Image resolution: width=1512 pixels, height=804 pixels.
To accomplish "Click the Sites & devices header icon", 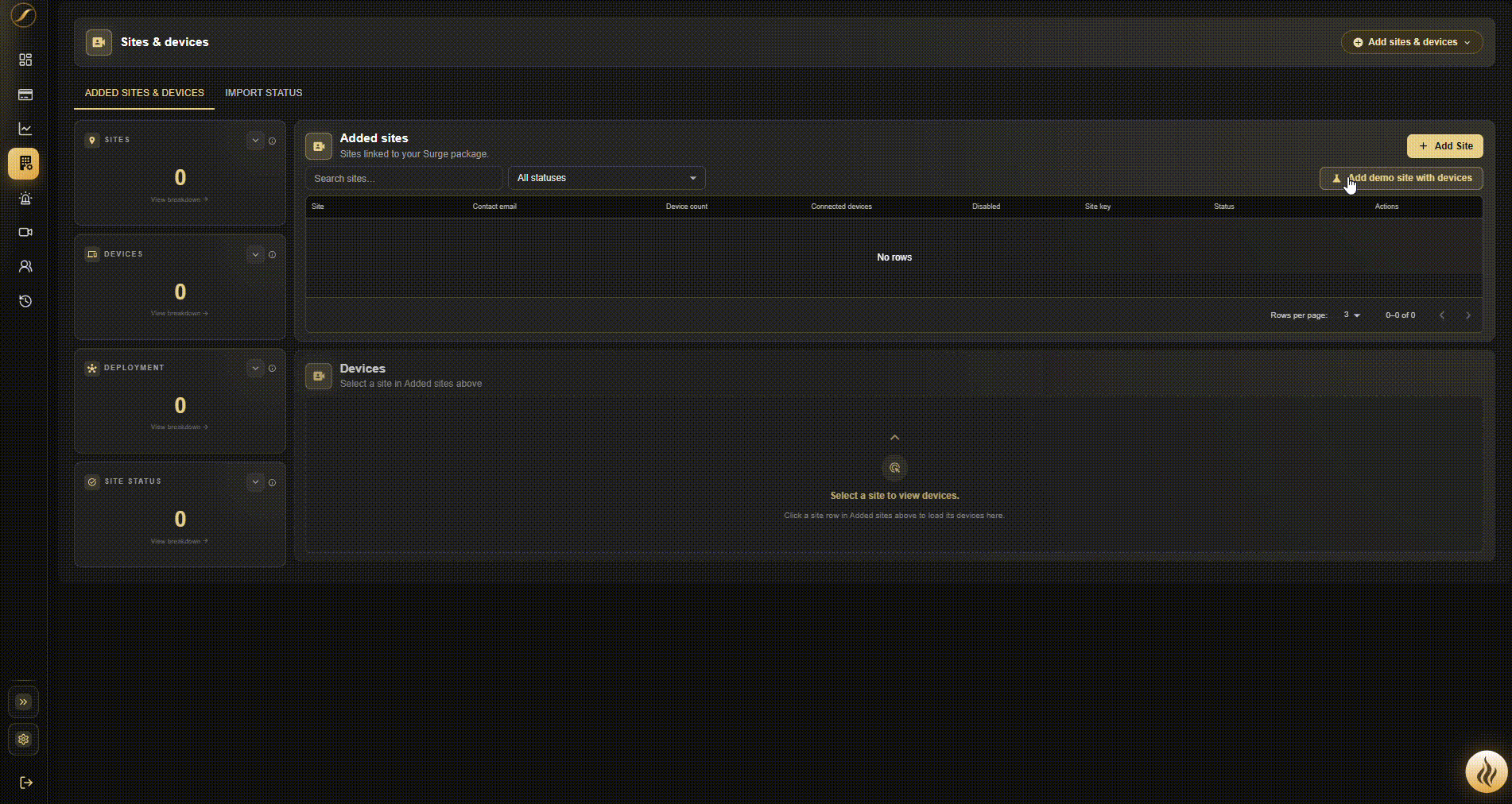I will click(x=99, y=42).
